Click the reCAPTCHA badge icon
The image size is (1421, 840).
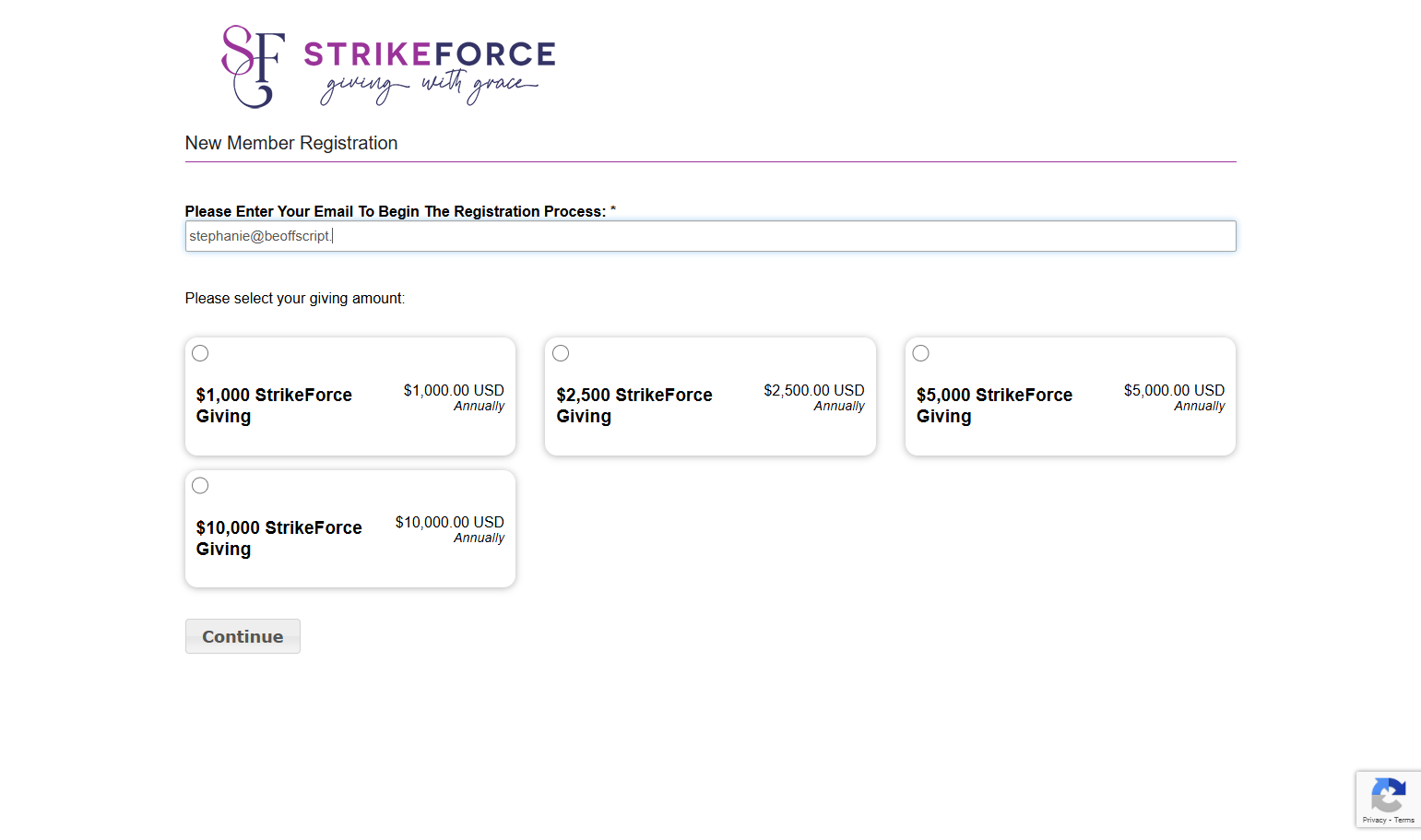(1388, 795)
